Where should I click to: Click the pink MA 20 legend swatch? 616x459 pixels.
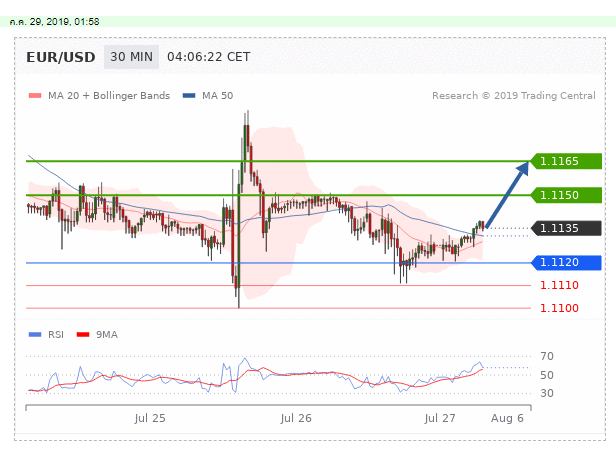(35, 95)
